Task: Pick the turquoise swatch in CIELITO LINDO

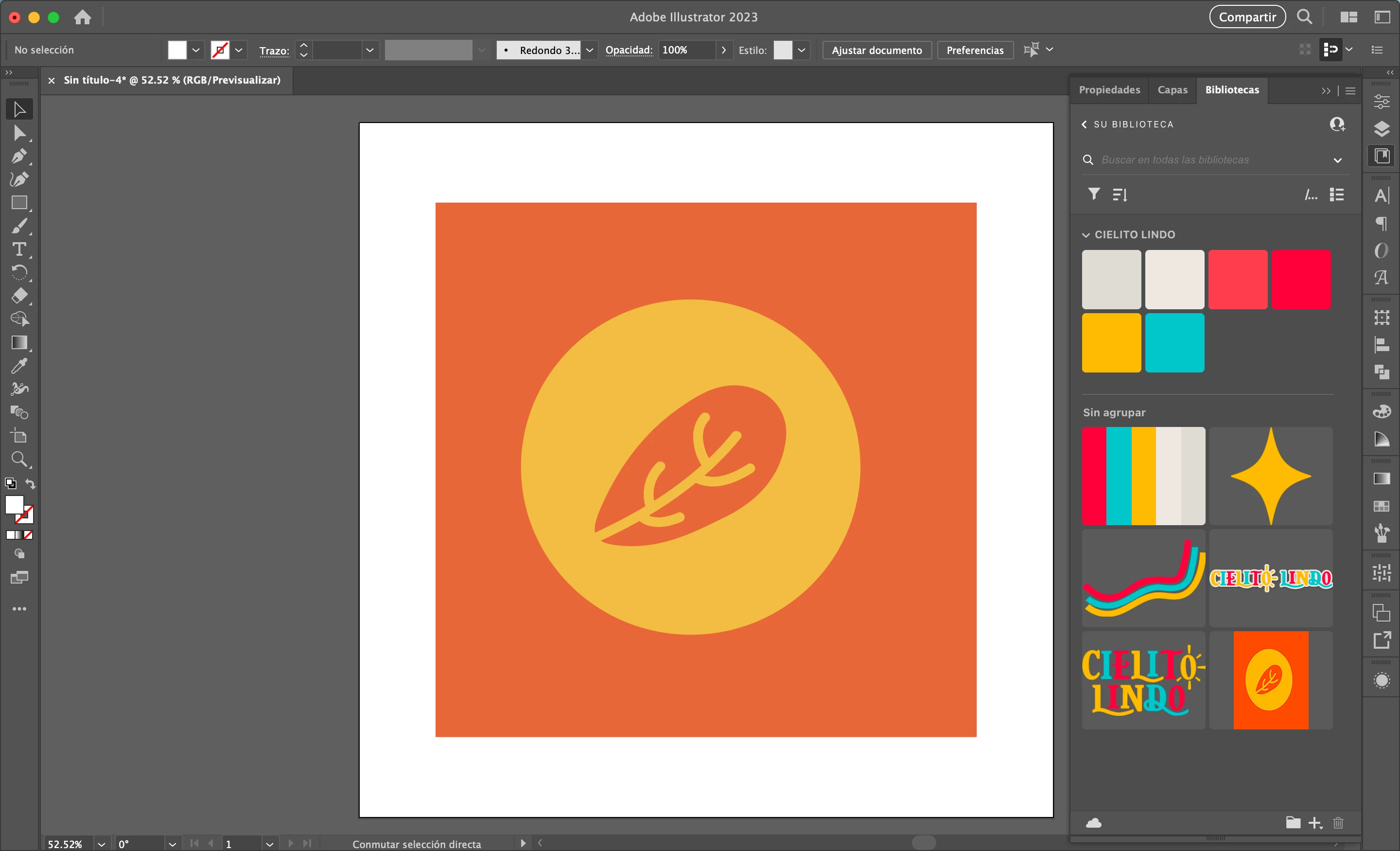Action: [x=1174, y=343]
